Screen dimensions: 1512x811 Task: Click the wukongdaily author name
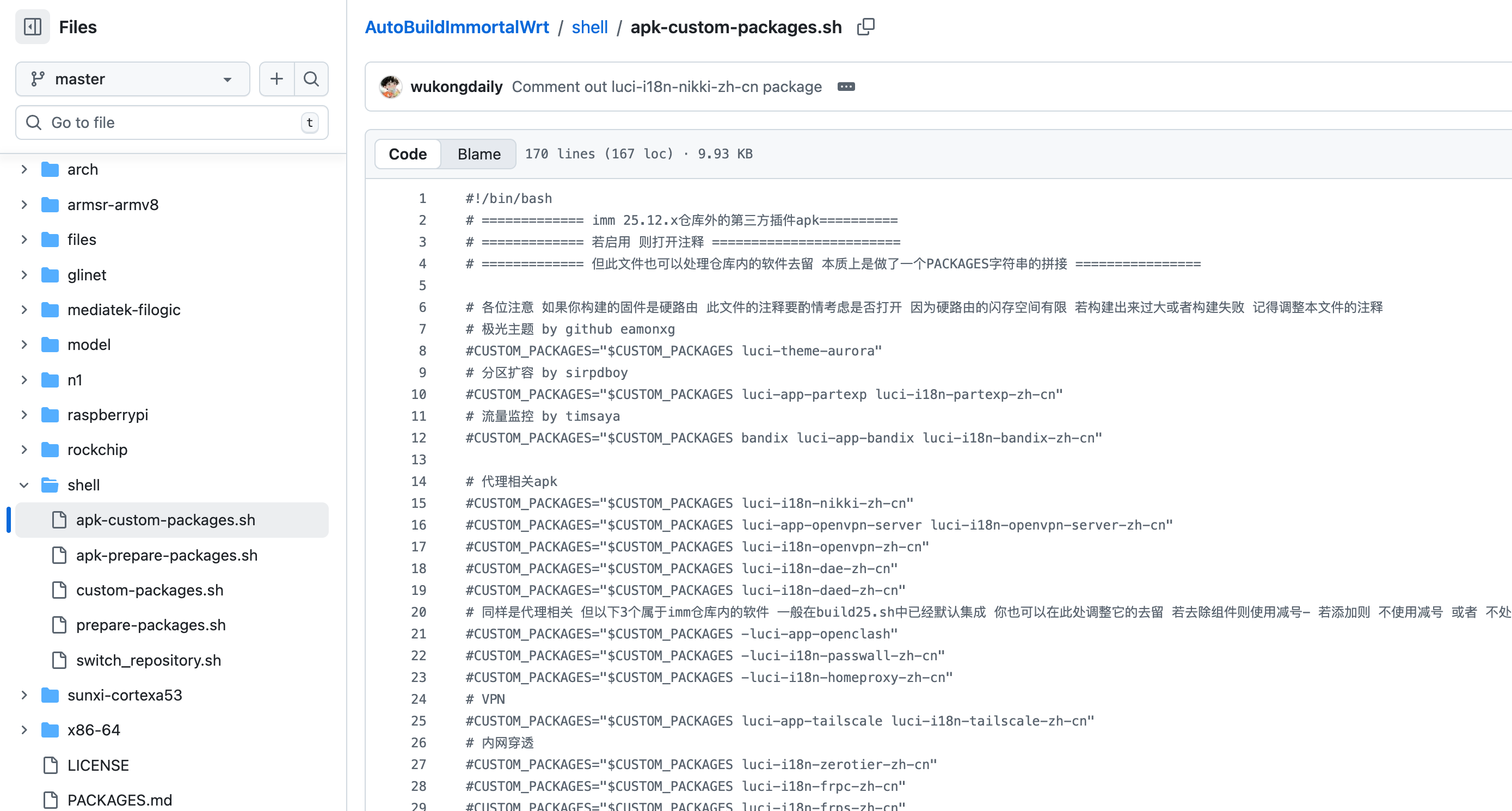[x=456, y=87]
